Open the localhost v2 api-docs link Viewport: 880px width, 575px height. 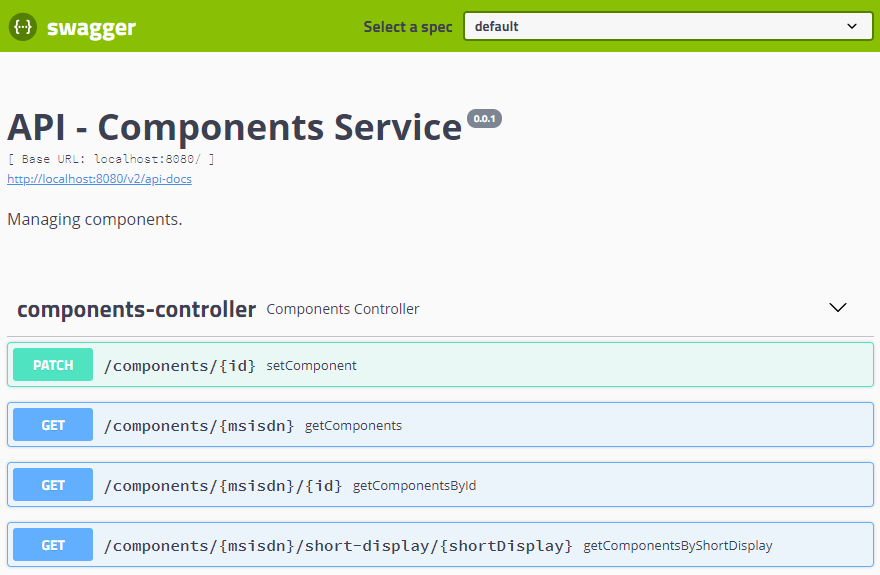pos(99,179)
